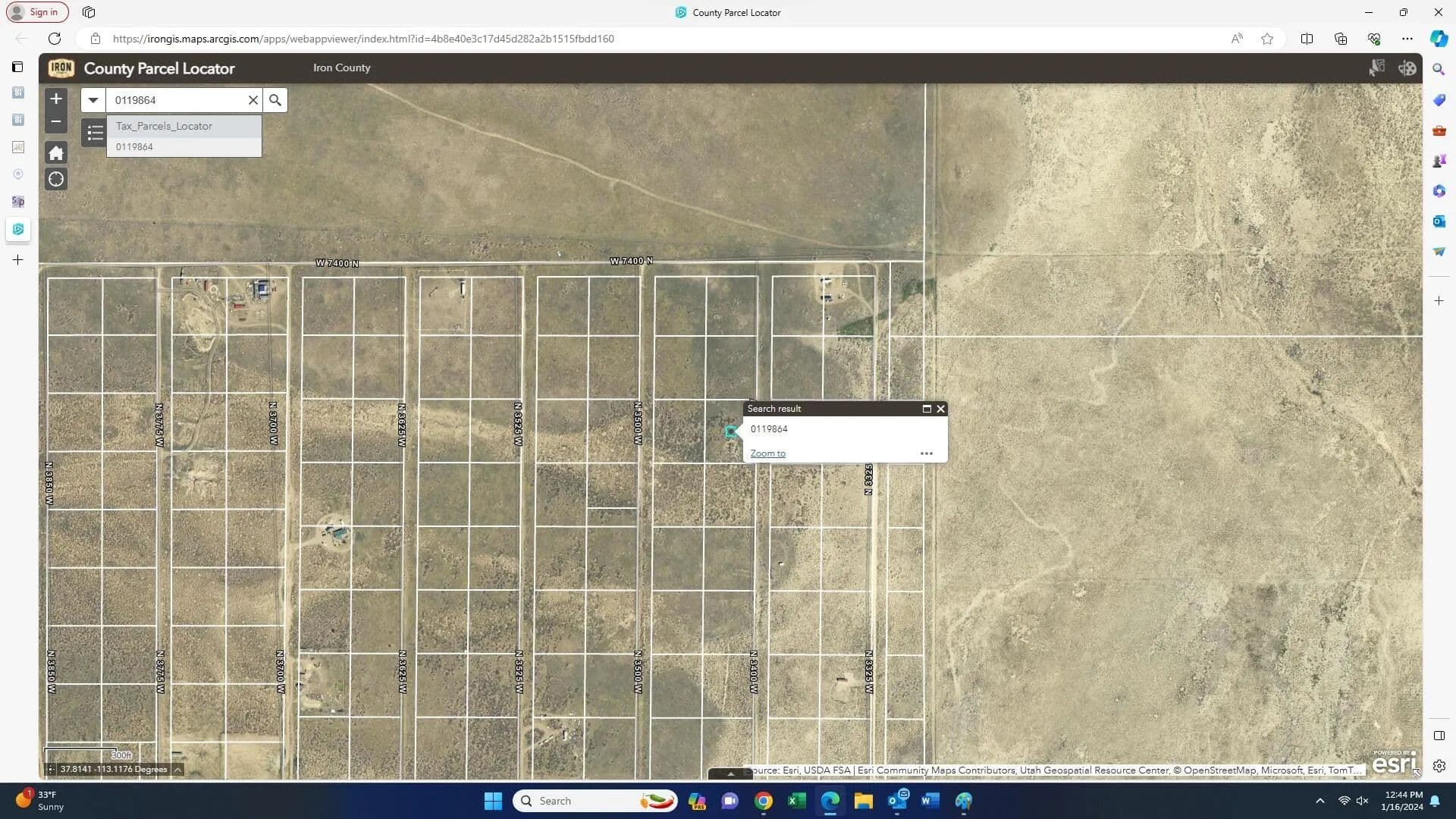This screenshot has height=819, width=1456.
Task: Open Excel from the Windows taskbar
Action: click(796, 801)
